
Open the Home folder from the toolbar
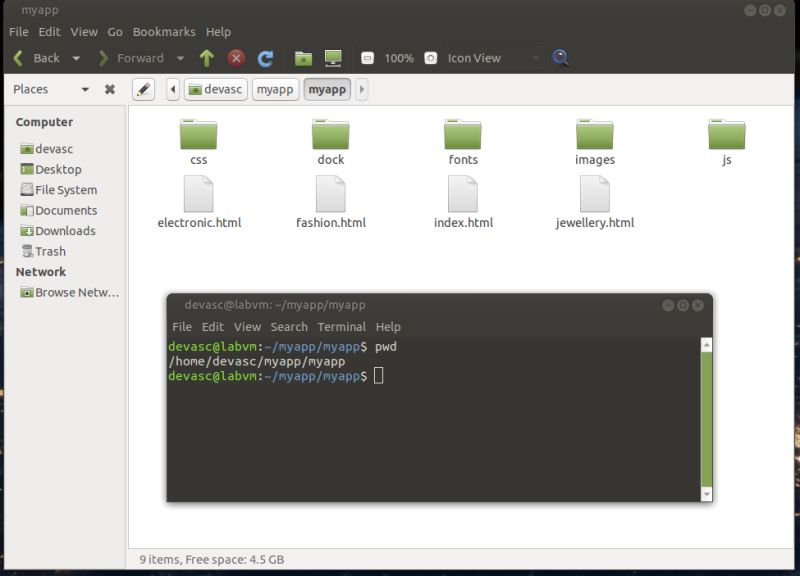tap(303, 58)
